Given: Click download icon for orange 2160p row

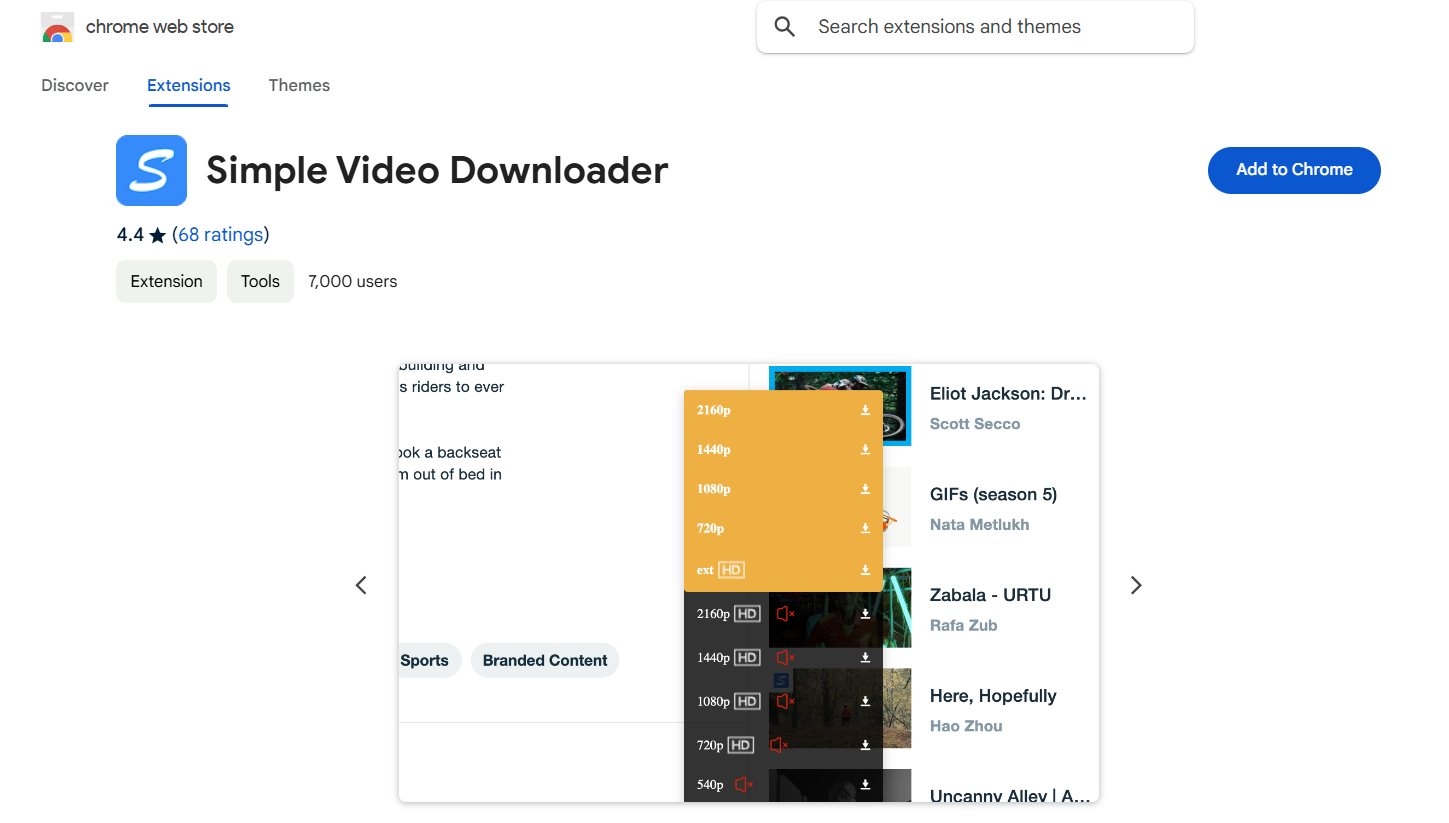Looking at the screenshot, I should 865,410.
